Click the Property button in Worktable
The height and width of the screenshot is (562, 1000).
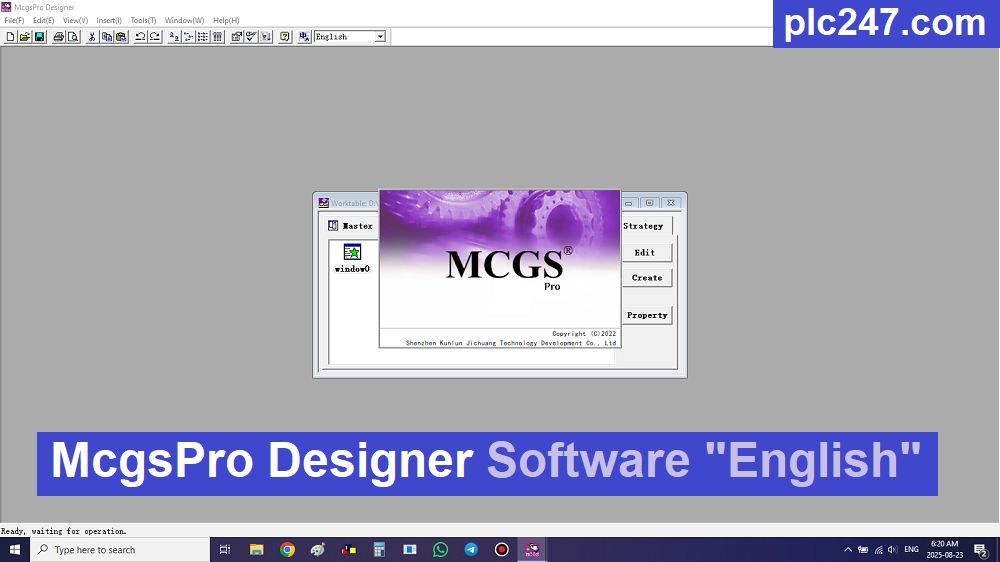647,315
